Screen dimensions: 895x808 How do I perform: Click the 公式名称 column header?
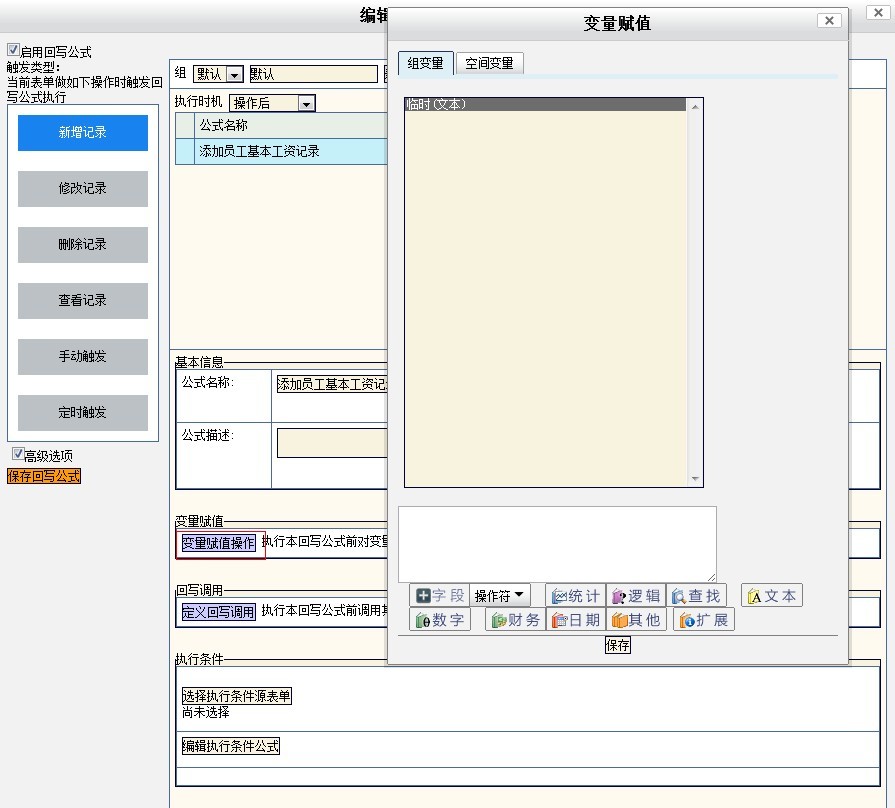[290, 126]
